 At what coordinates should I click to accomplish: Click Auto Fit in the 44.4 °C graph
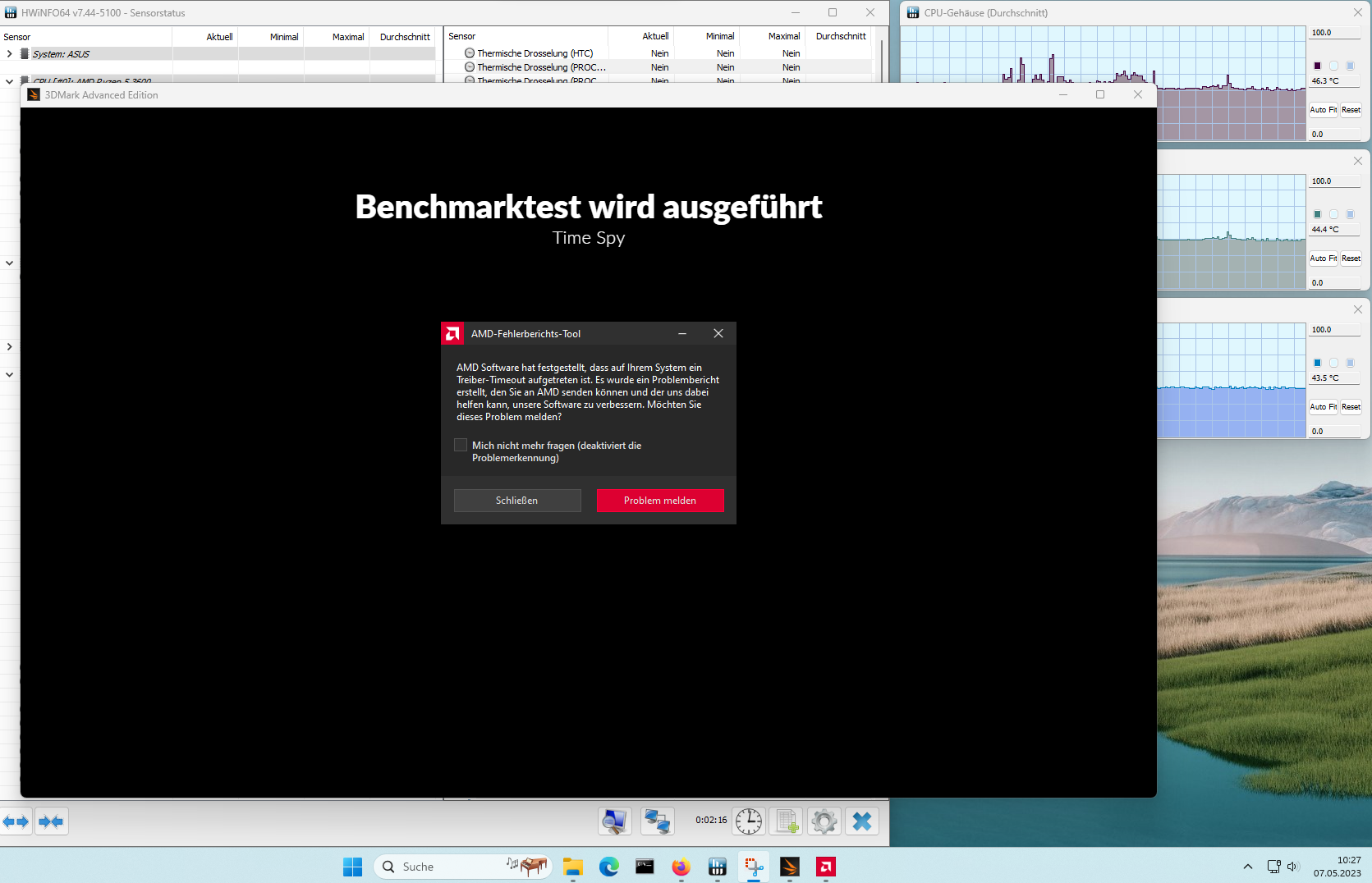[1323, 258]
